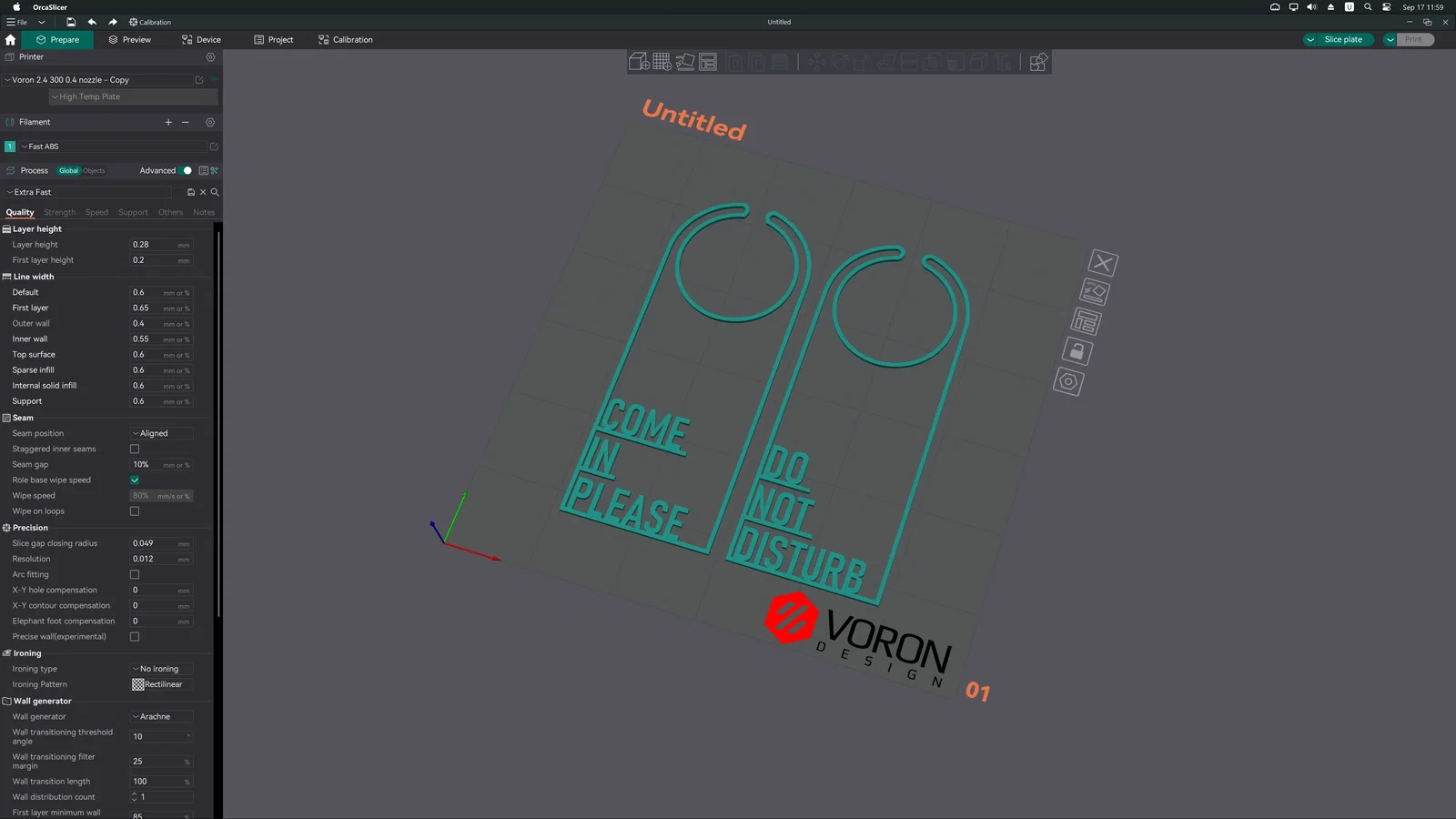Click the Add cube icon in top toolbar

pos(639,62)
